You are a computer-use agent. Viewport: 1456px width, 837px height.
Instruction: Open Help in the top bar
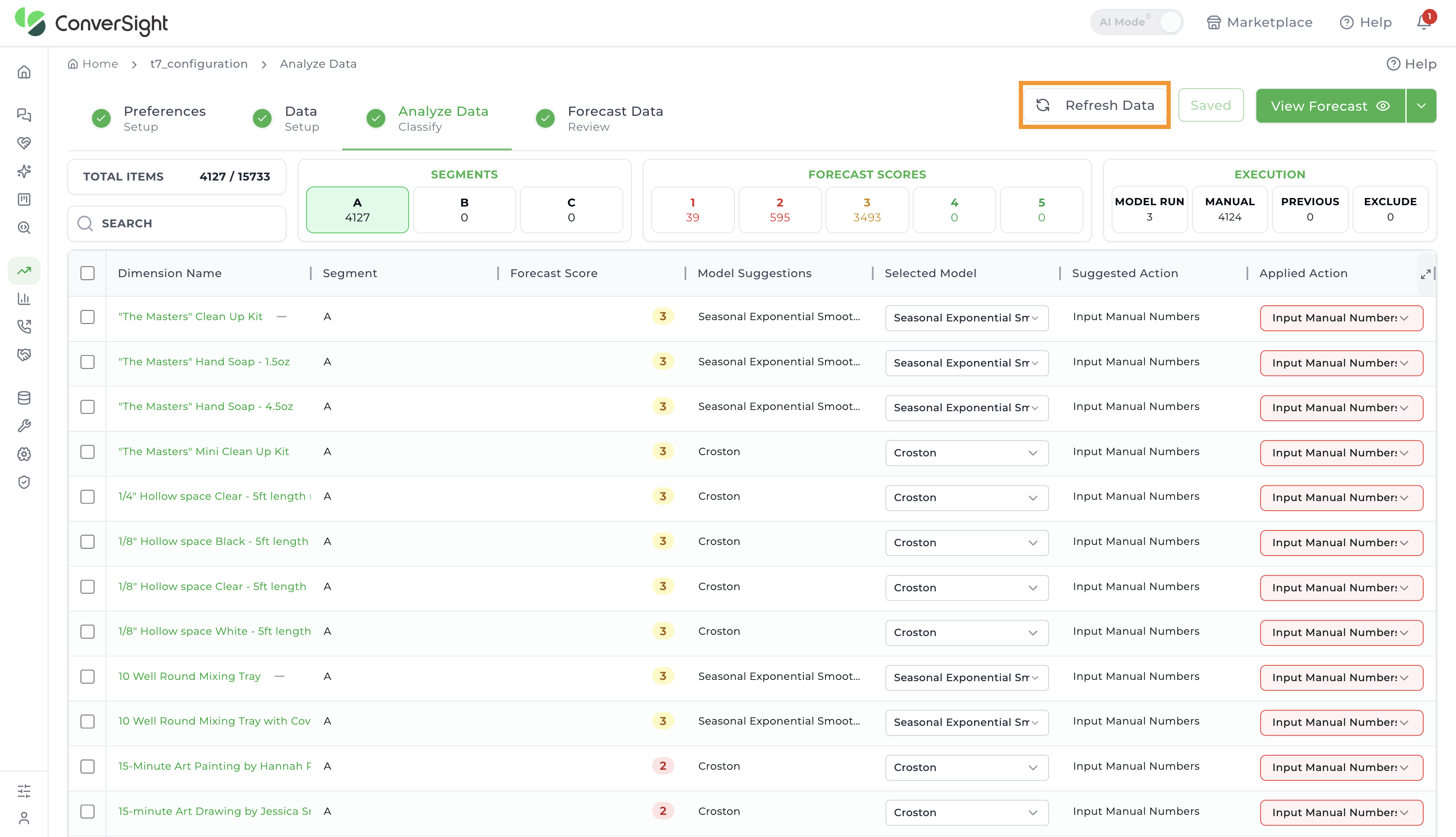tap(1366, 23)
